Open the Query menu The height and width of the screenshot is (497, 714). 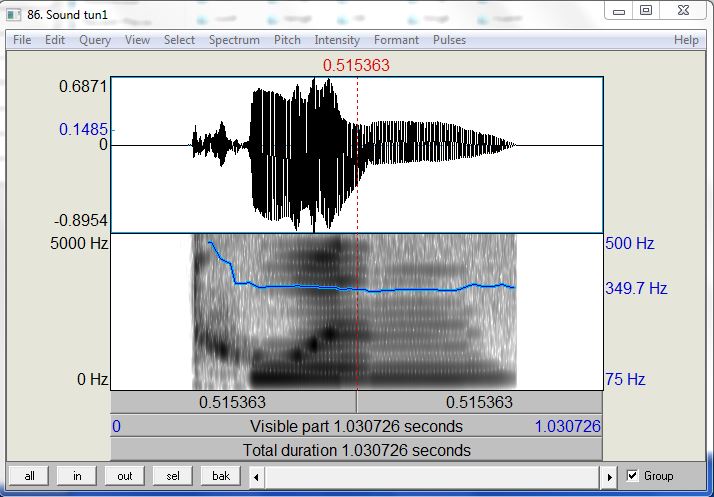click(95, 40)
